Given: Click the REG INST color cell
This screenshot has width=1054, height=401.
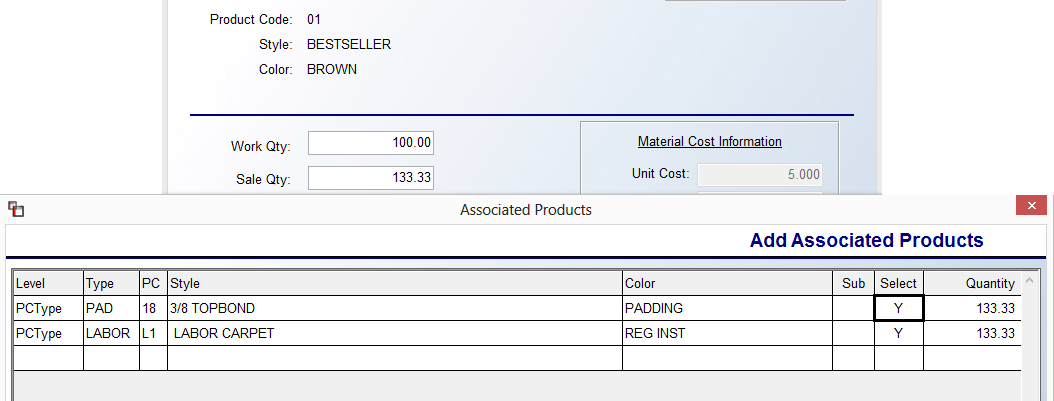Looking at the screenshot, I should point(727,333).
